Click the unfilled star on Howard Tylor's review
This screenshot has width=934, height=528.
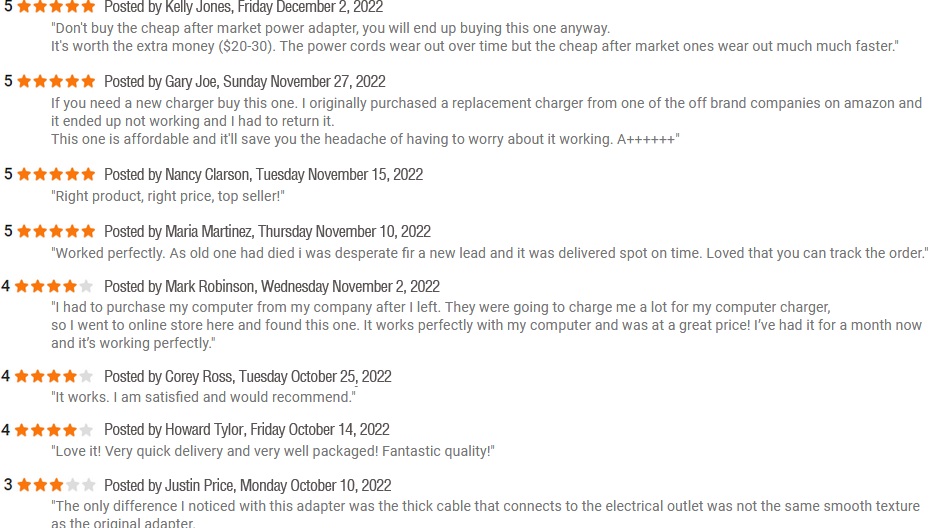coord(86,430)
